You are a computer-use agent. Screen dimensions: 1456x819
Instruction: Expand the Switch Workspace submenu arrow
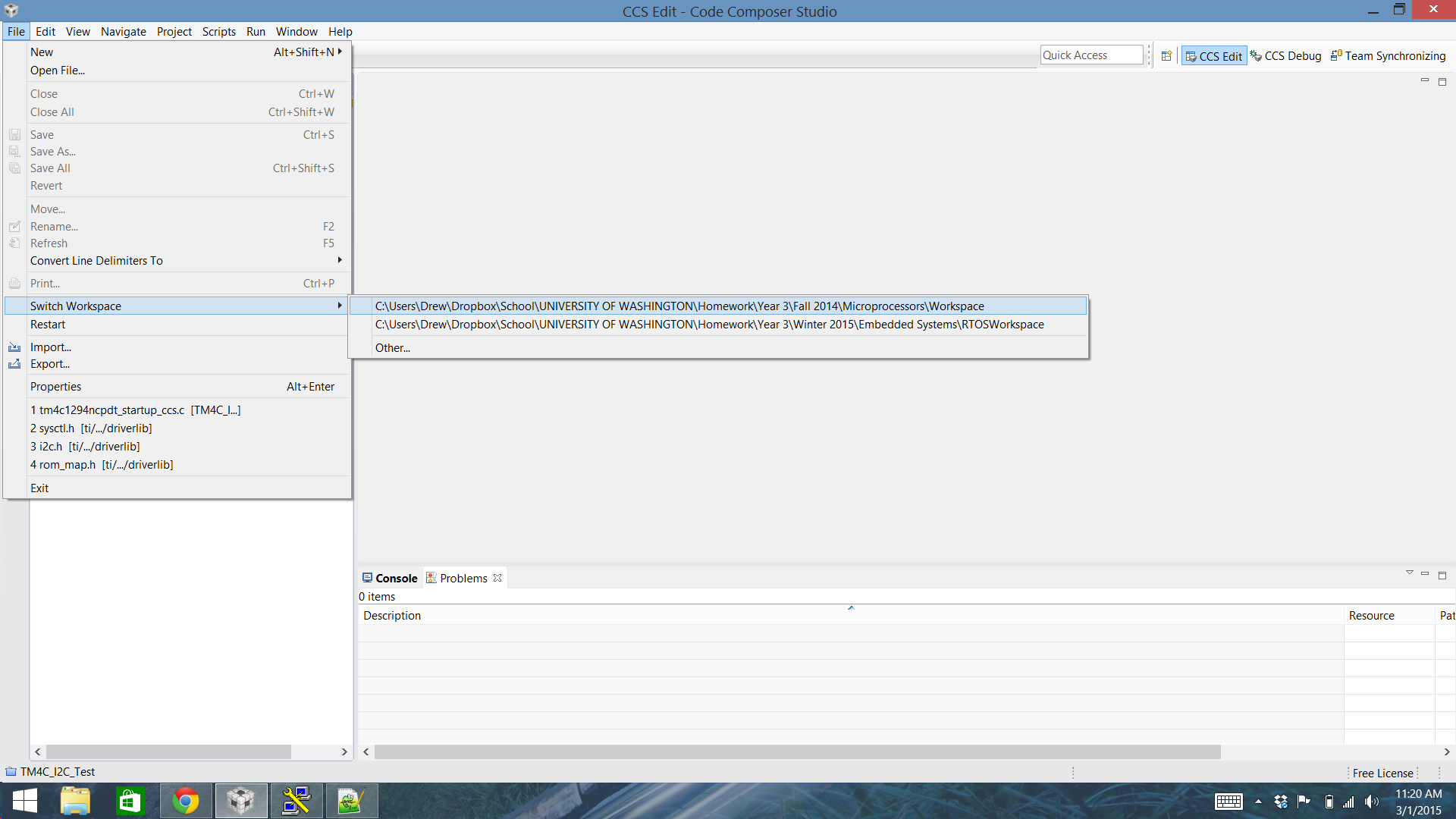pos(339,306)
